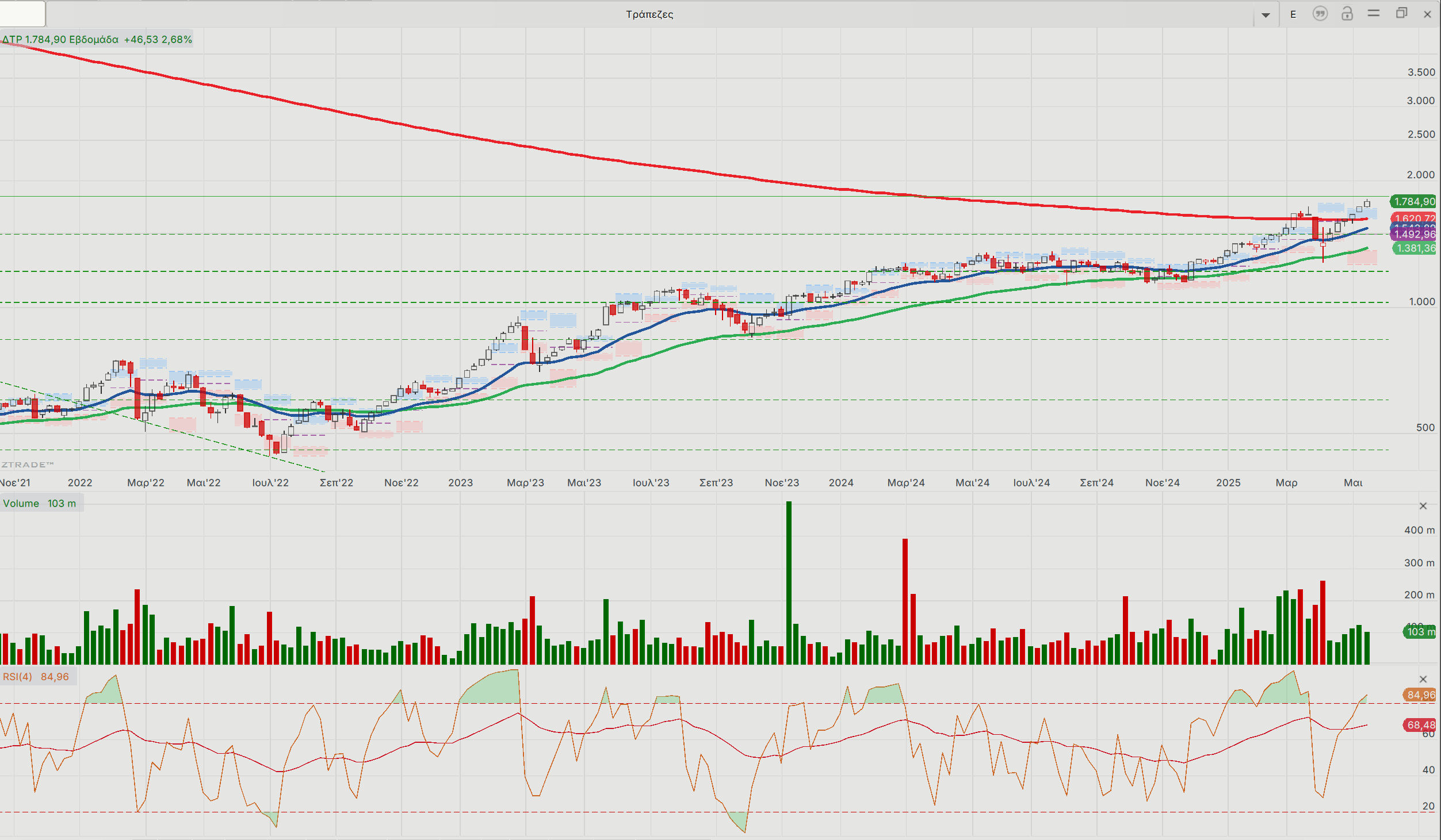Click the green 1.381,36 moving average tag
The width and height of the screenshot is (1441, 840).
point(1414,248)
